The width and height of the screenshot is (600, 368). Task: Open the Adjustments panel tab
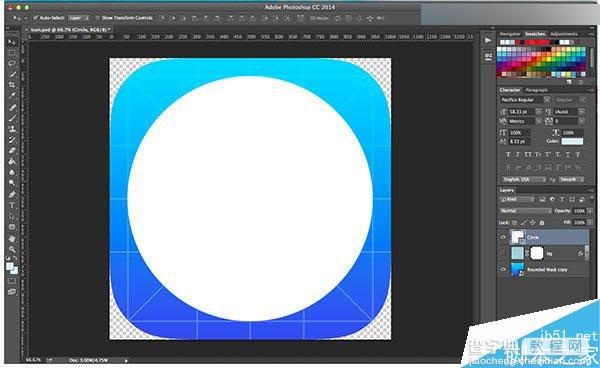pyautogui.click(x=563, y=34)
